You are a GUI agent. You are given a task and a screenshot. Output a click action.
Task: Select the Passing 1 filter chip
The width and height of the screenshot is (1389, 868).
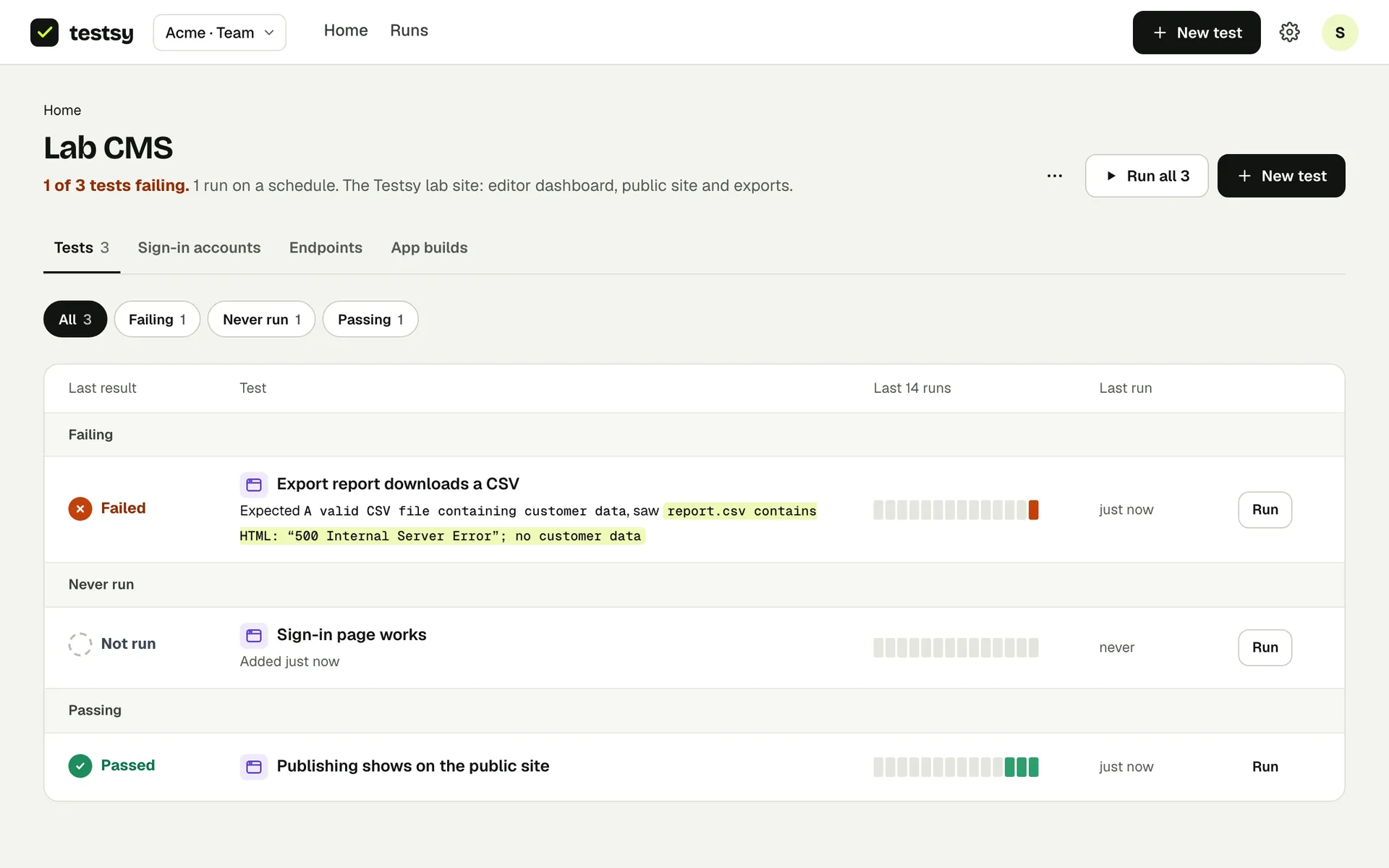(x=370, y=319)
